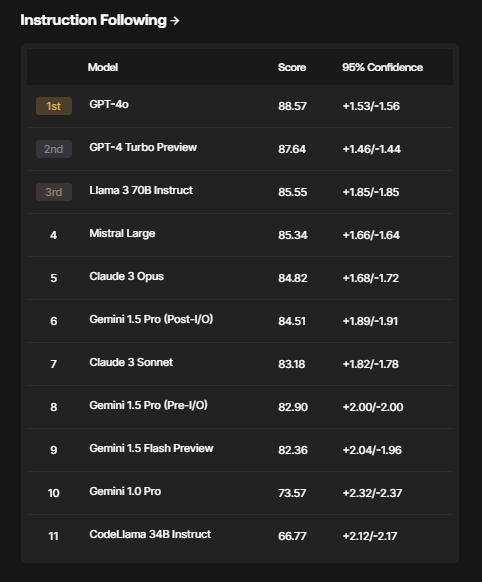Select GPT-4 Turbo Preview model name
Viewport: 482px width, 582px height.
coord(143,147)
